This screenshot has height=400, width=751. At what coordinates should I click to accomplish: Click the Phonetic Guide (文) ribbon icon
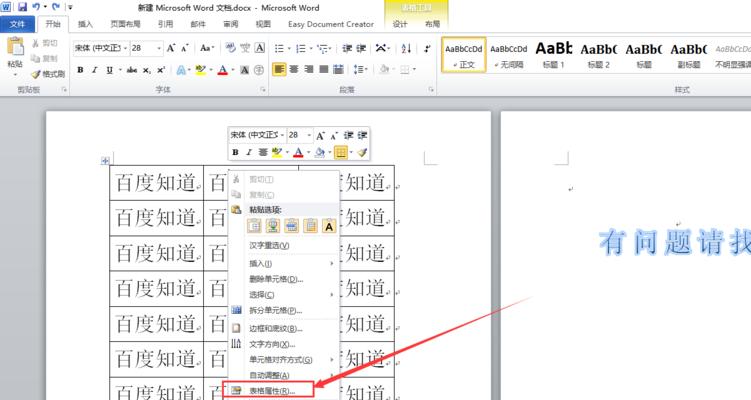245,48
